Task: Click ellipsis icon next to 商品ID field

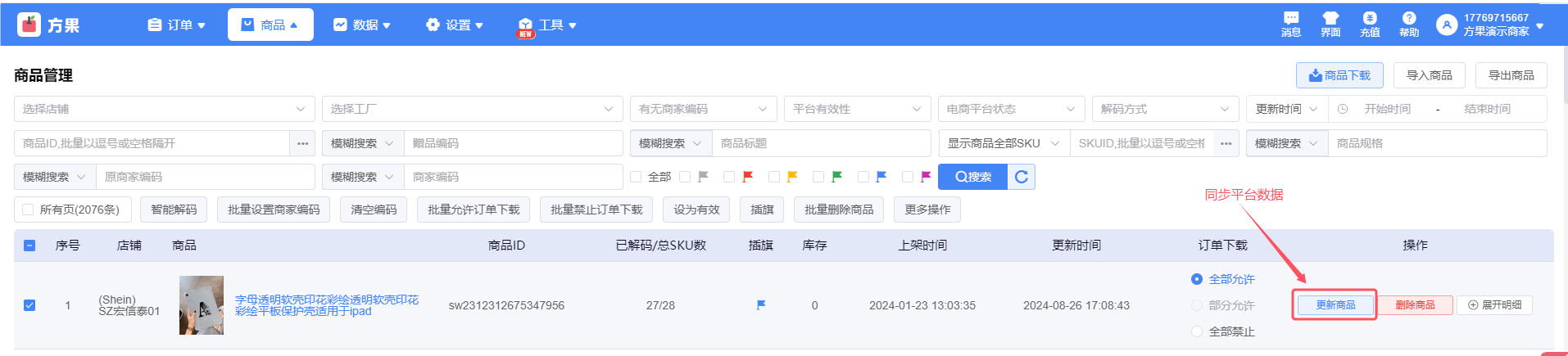Action: [302, 143]
